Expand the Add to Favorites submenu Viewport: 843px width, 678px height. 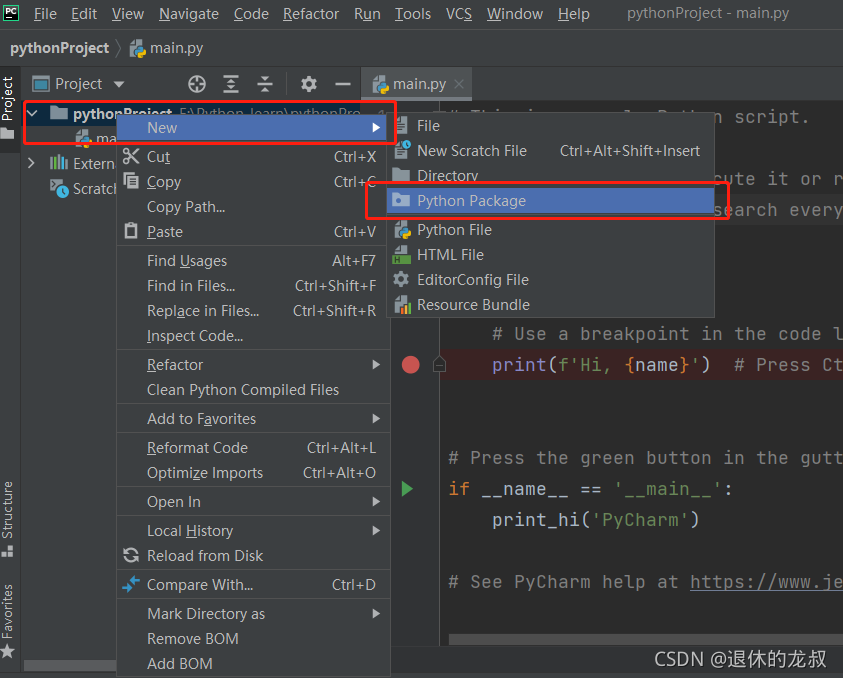[253, 418]
